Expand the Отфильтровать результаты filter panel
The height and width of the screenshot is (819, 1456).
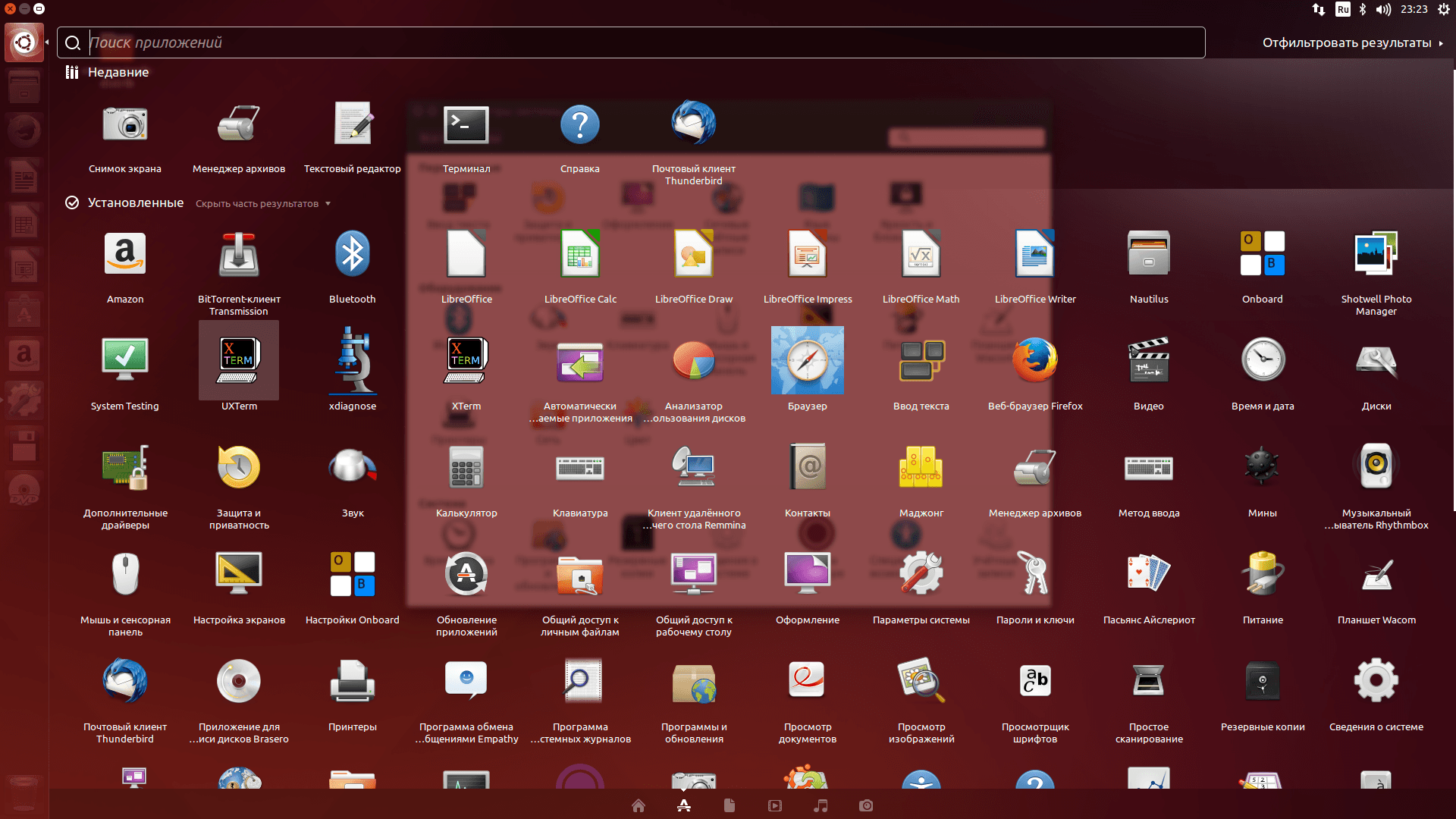[1353, 43]
